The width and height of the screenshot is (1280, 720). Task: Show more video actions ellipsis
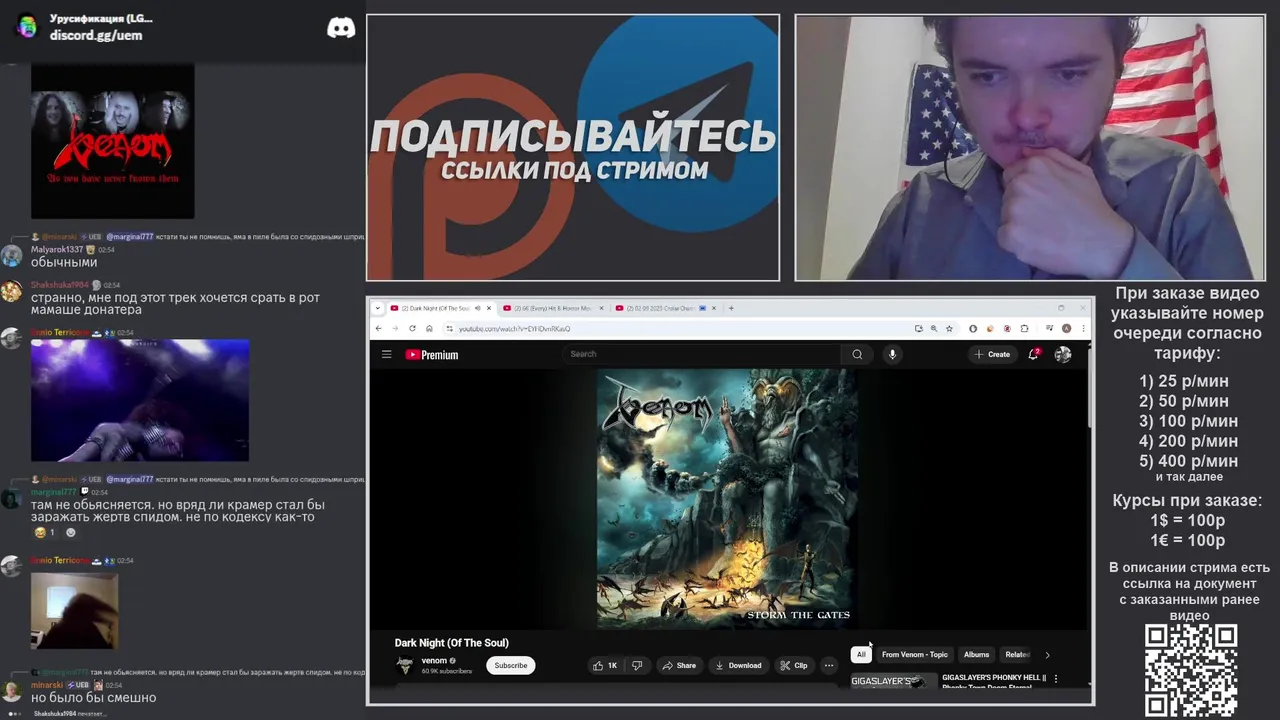point(828,665)
